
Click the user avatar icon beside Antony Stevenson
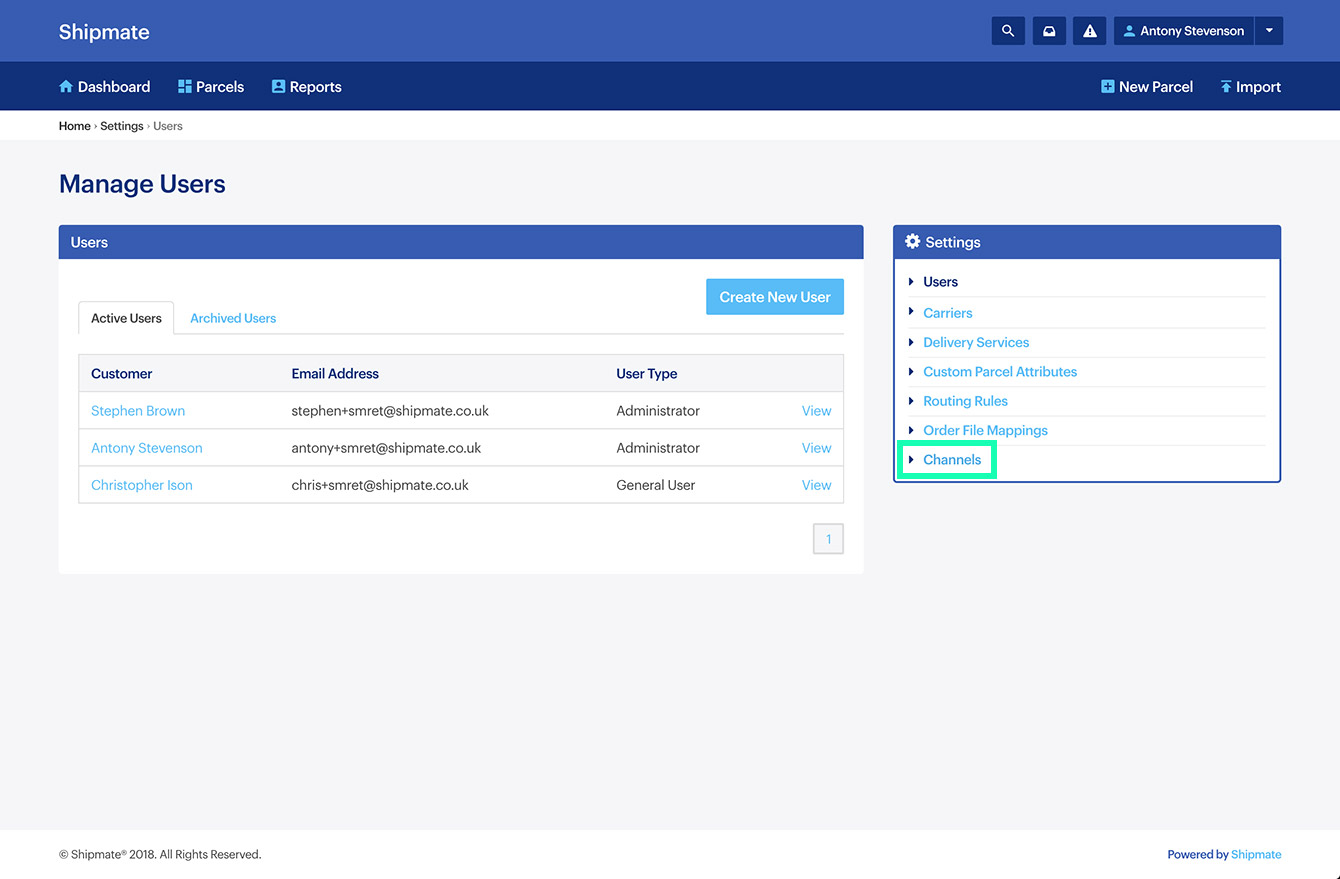coord(1129,31)
